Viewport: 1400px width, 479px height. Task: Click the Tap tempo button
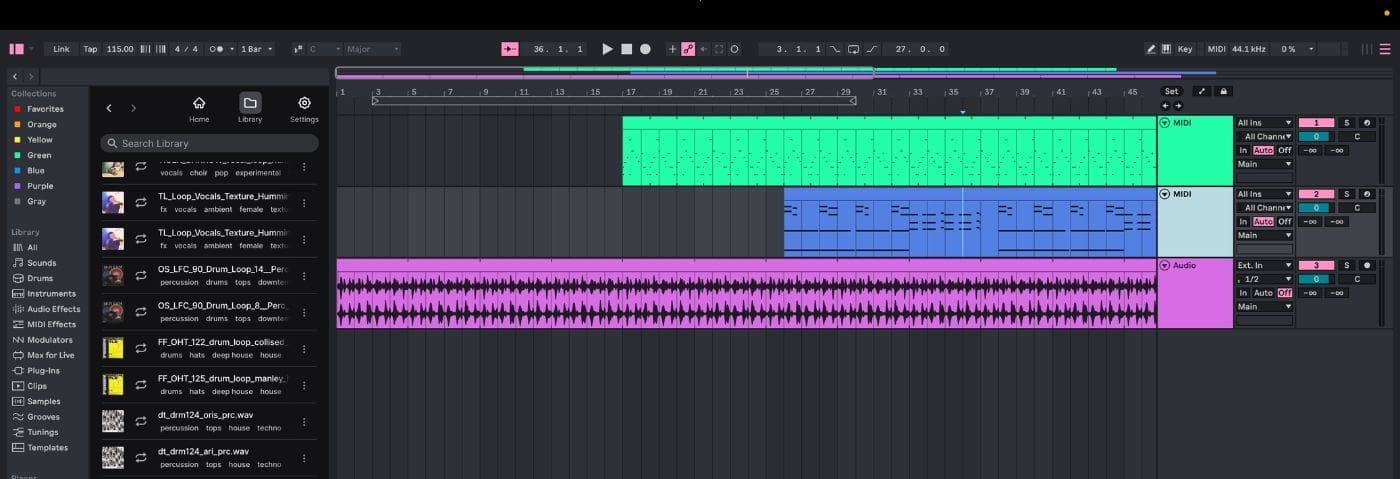point(90,49)
